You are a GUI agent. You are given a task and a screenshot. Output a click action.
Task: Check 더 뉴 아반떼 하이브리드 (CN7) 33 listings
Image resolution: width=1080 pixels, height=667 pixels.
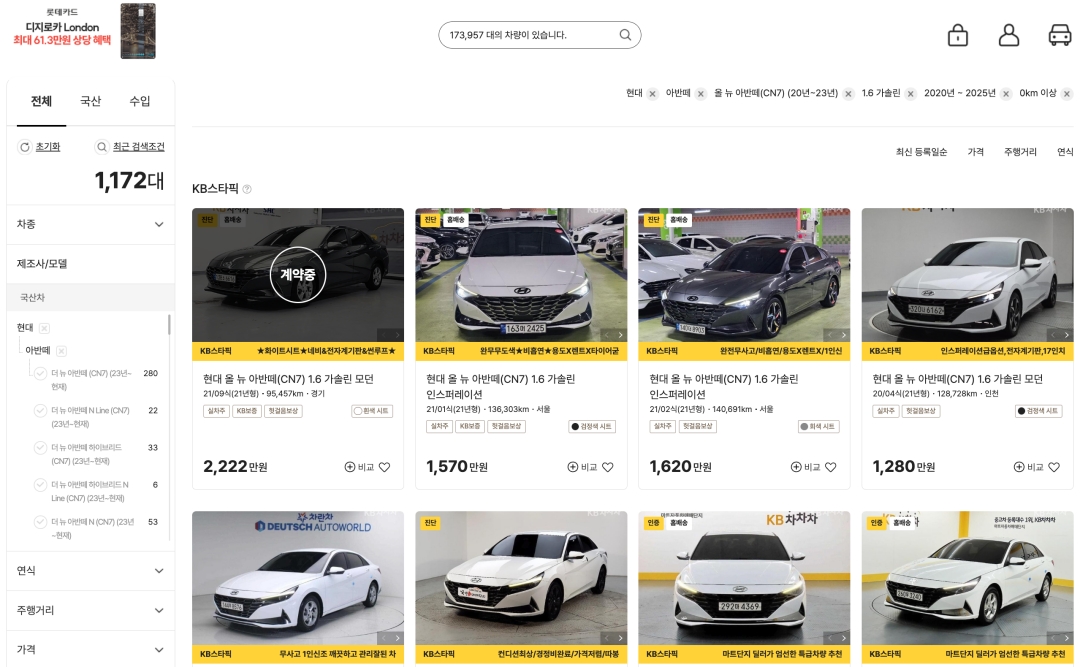point(40,448)
